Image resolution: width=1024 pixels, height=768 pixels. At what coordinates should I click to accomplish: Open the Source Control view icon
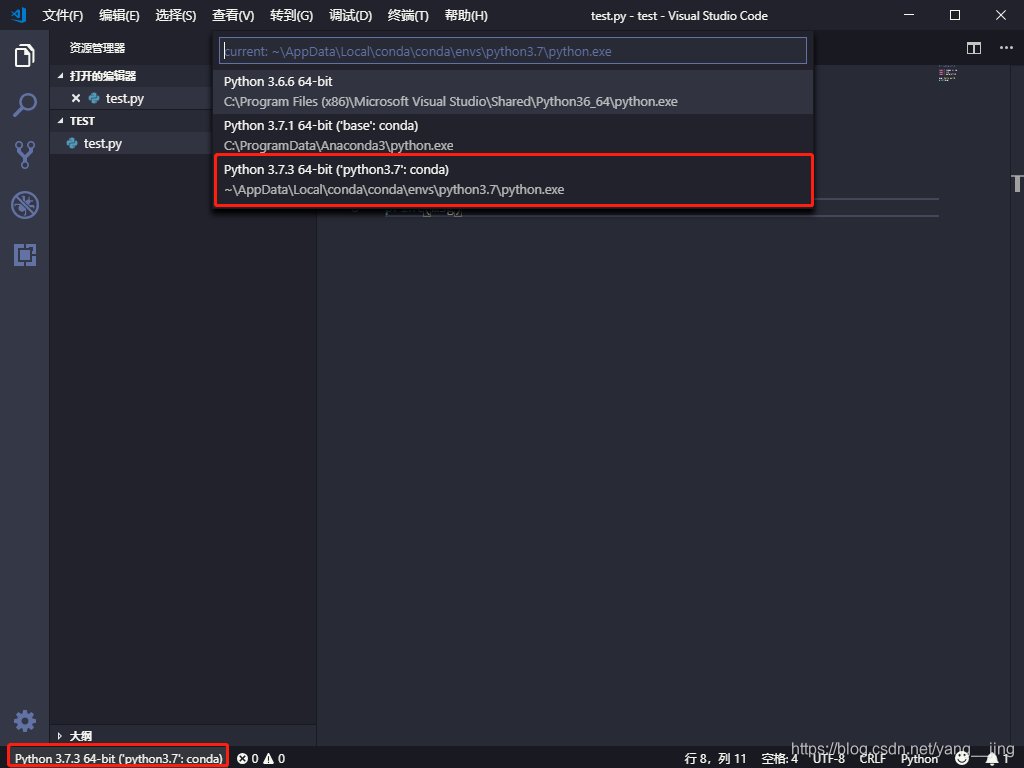pyautogui.click(x=24, y=155)
